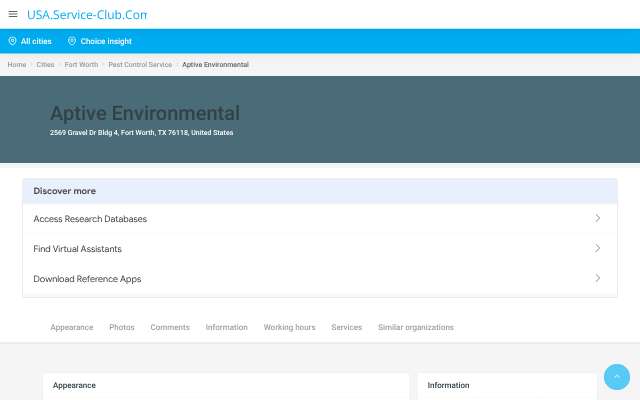Open the All cities link
The height and width of the screenshot is (400, 640).
pyautogui.click(x=36, y=41)
